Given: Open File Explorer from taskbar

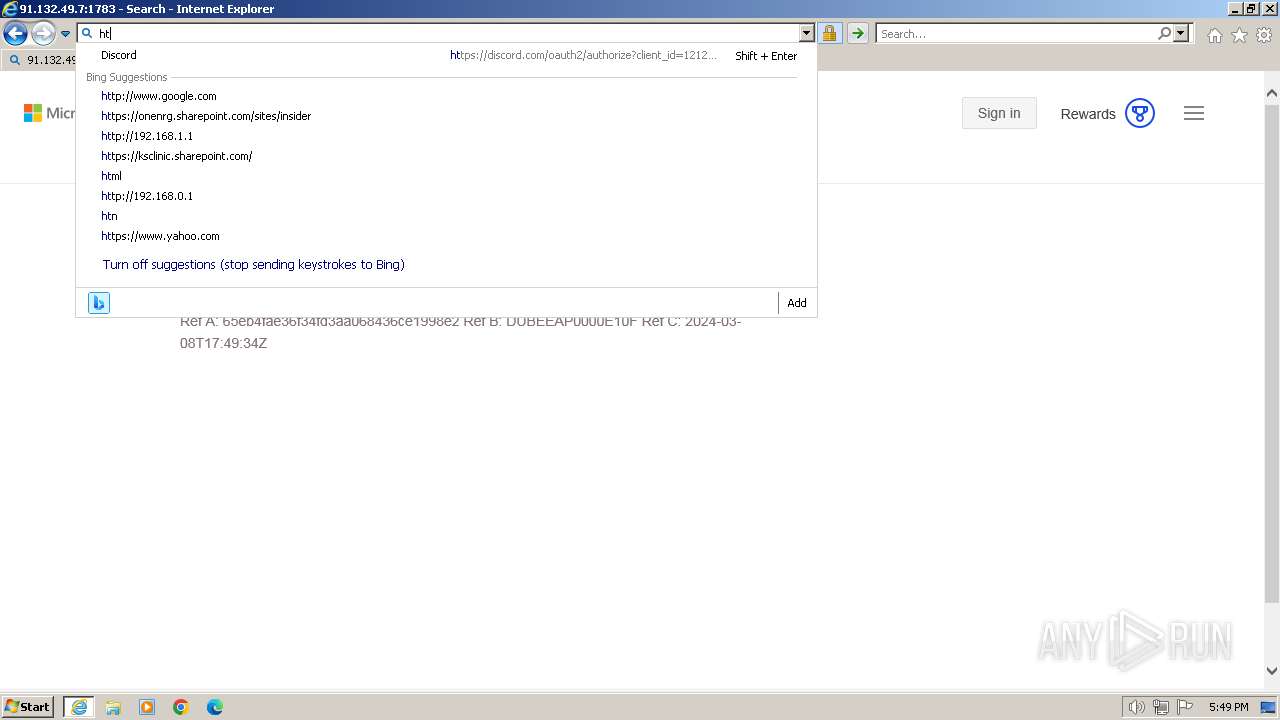Looking at the screenshot, I should [113, 707].
